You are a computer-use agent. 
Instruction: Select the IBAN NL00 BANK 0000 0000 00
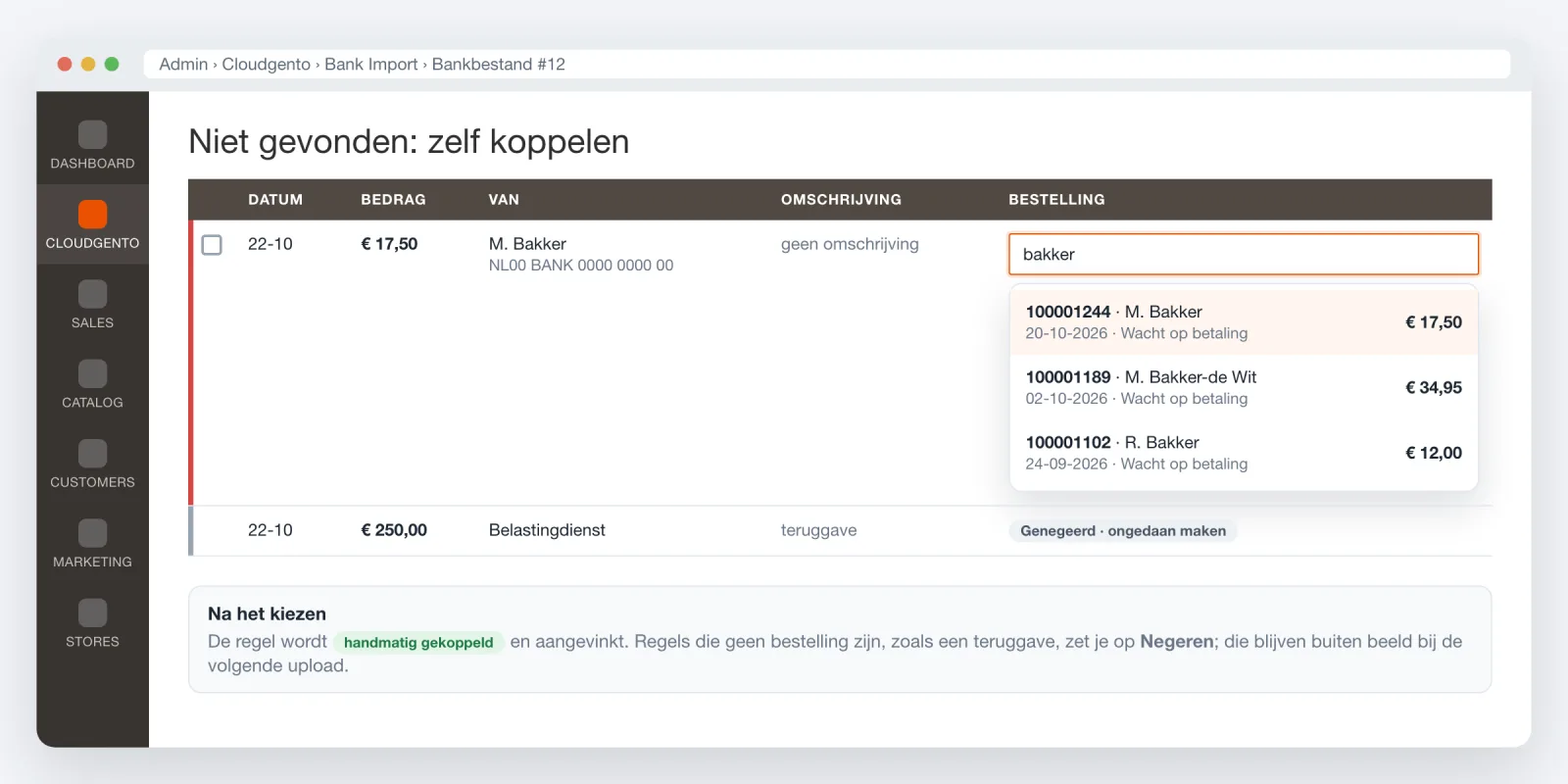point(581,266)
